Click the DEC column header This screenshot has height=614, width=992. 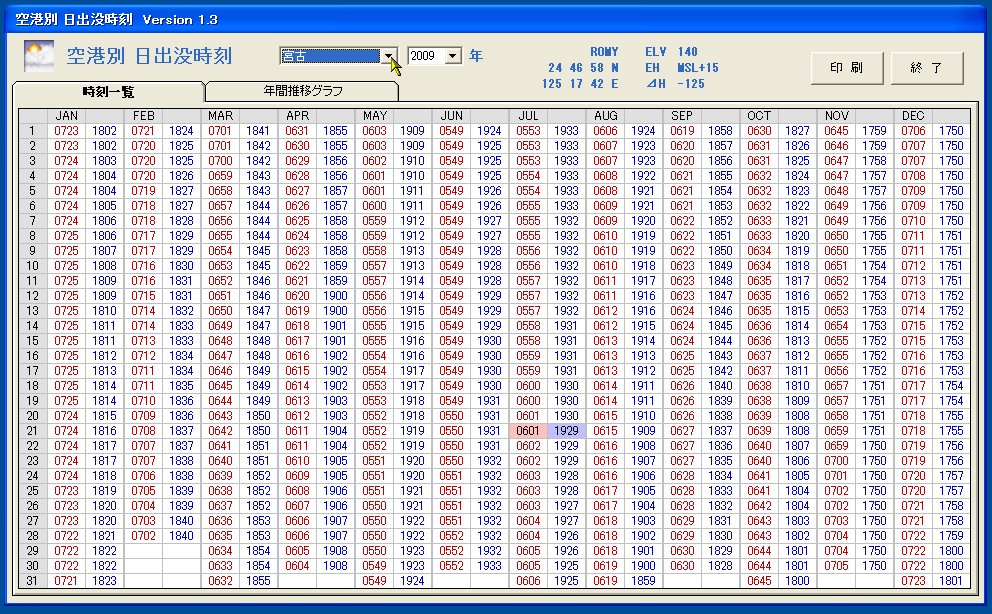coord(913,116)
